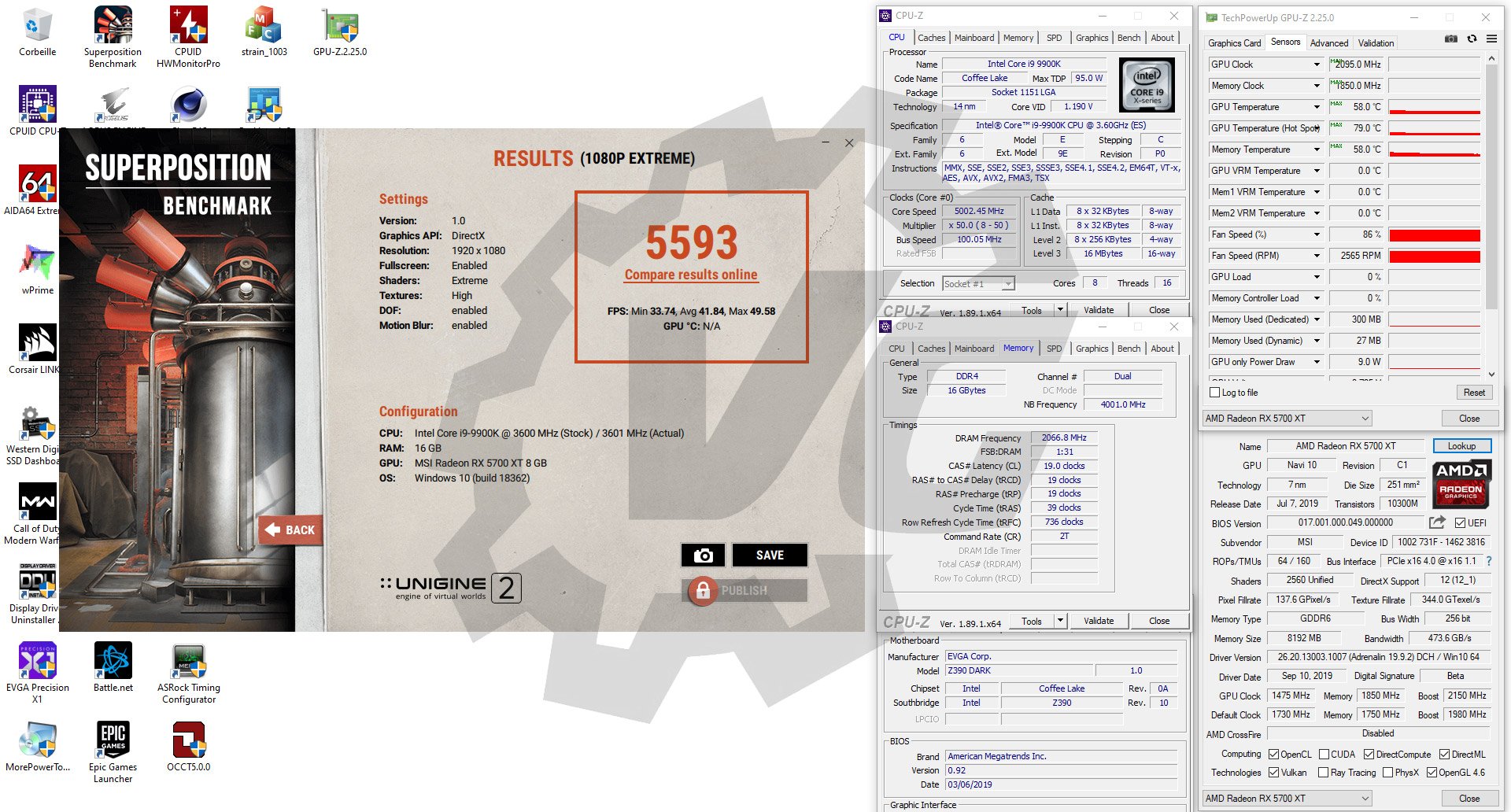Image resolution: width=1511 pixels, height=812 pixels.
Task: Click the lock icon on Publish button
Action: click(703, 590)
